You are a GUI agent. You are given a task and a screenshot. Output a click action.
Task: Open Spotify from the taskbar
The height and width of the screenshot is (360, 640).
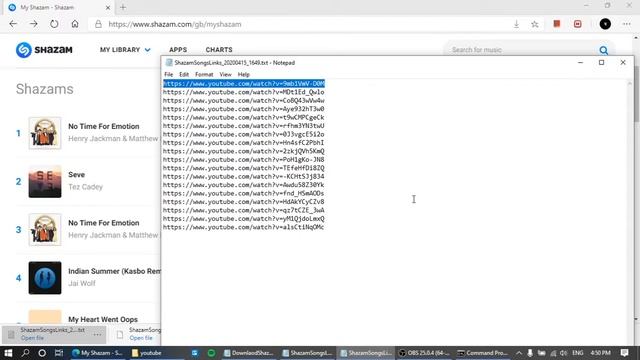pyautogui.click(x=211, y=353)
